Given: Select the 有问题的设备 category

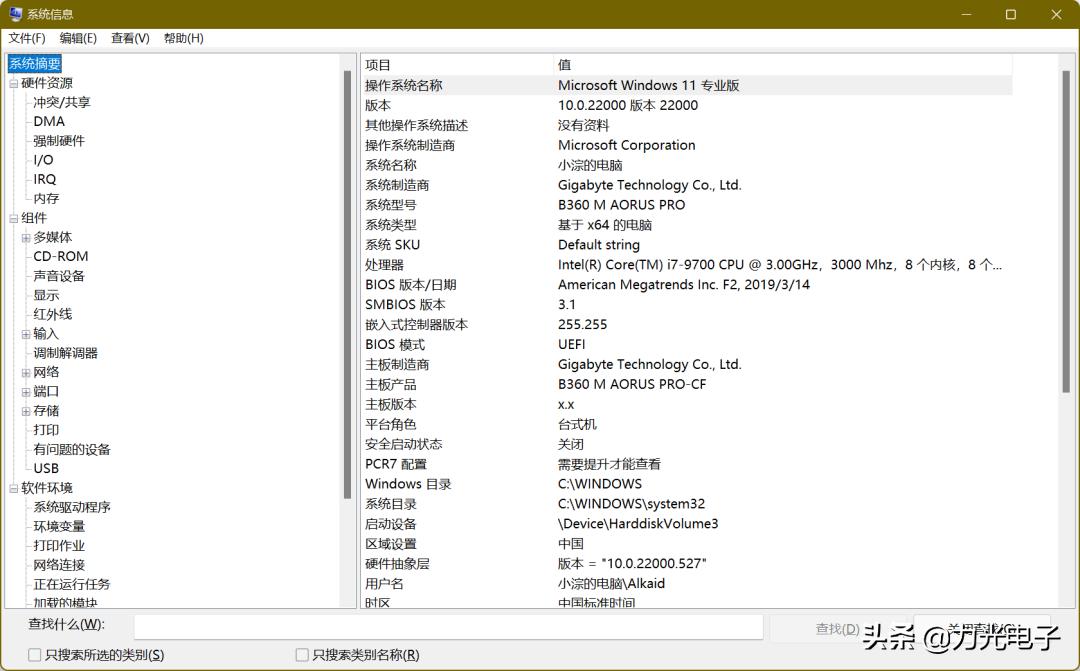Looking at the screenshot, I should (x=70, y=448).
